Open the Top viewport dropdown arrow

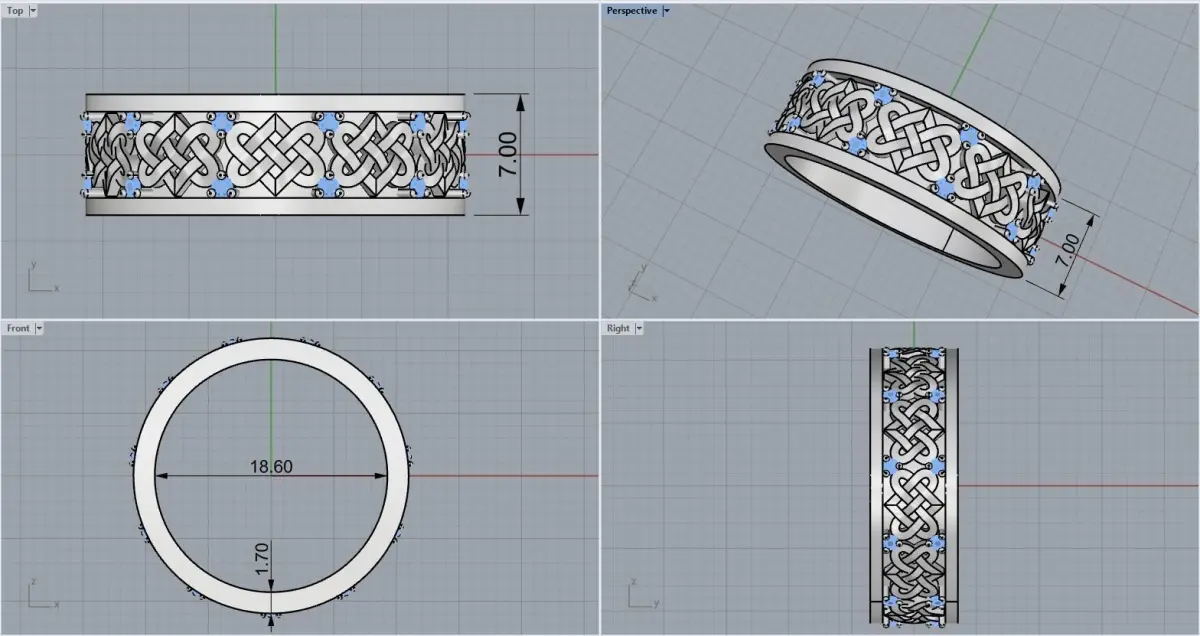33,10
